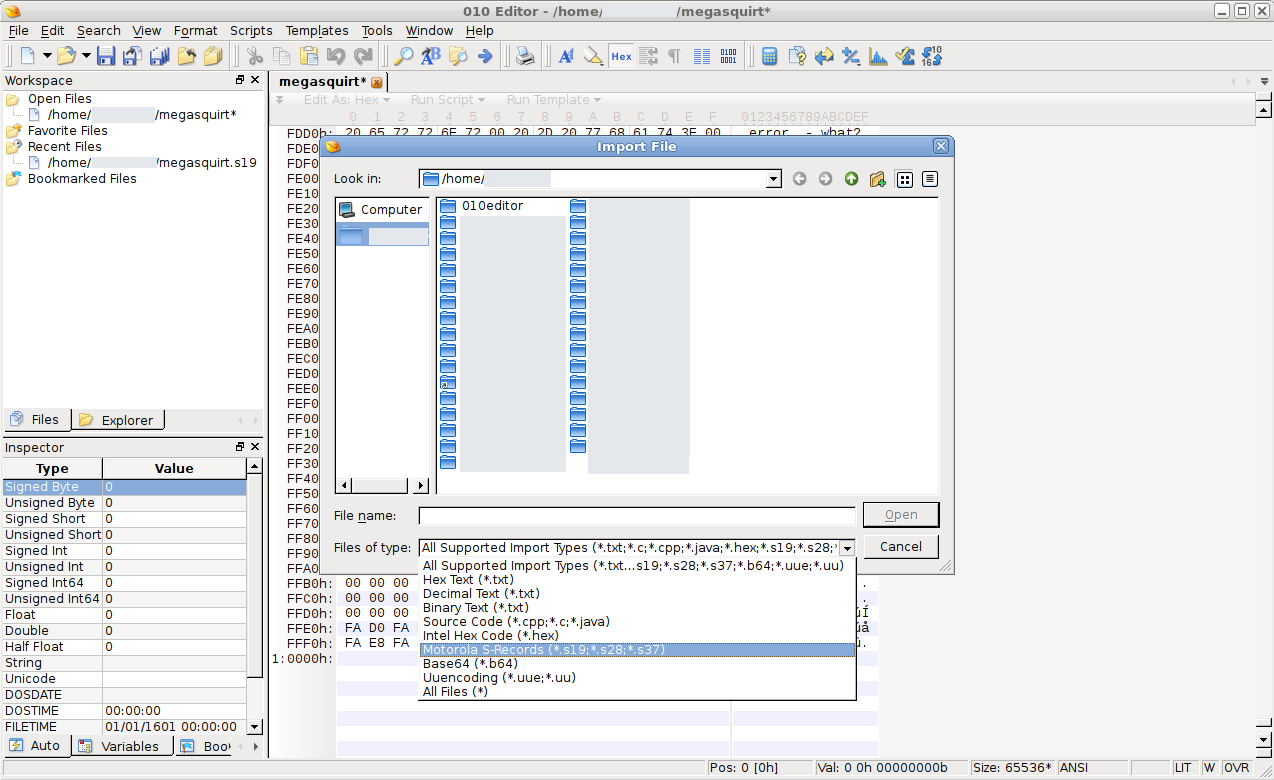The height and width of the screenshot is (780, 1274).
Task: Close the megasquirt* tab
Action: click(x=377, y=82)
